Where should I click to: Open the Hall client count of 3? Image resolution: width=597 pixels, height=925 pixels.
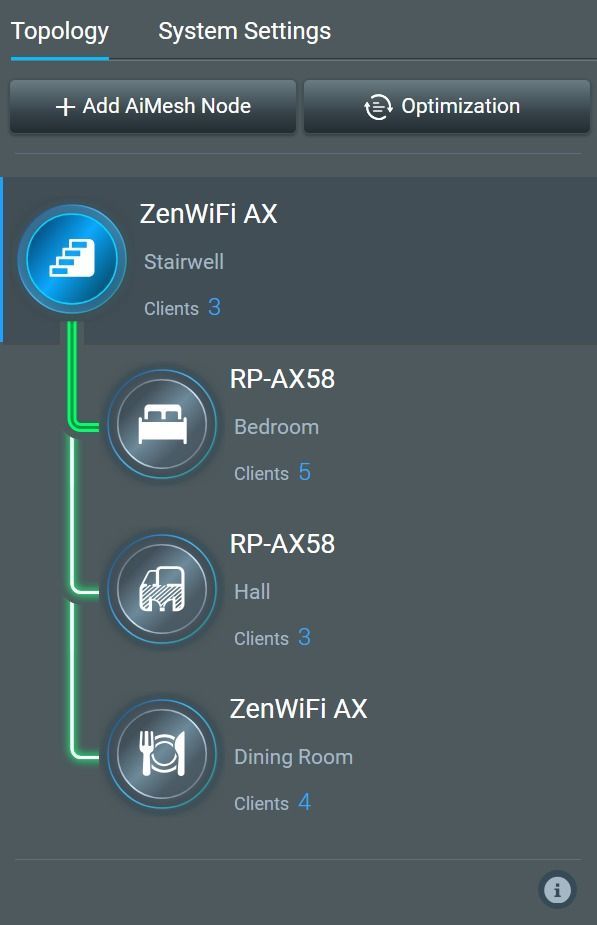tap(304, 637)
